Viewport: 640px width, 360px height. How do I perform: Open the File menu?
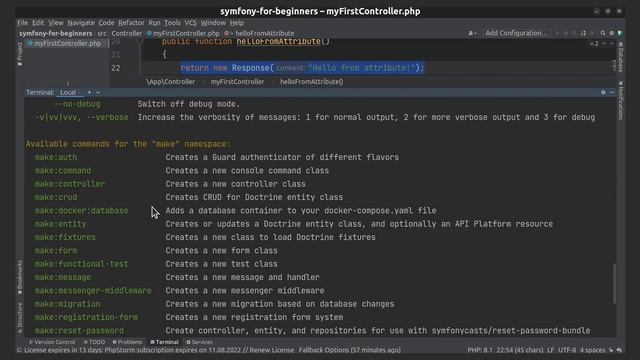coord(23,23)
